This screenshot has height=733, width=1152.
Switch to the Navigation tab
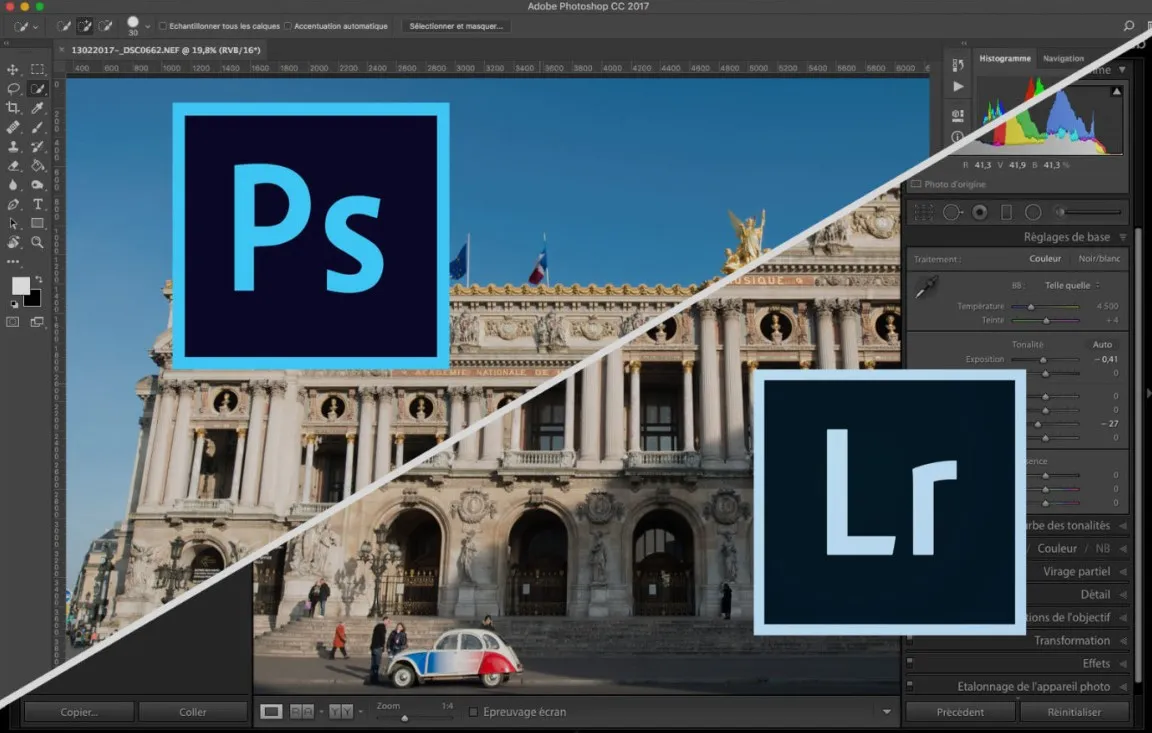(x=1063, y=58)
